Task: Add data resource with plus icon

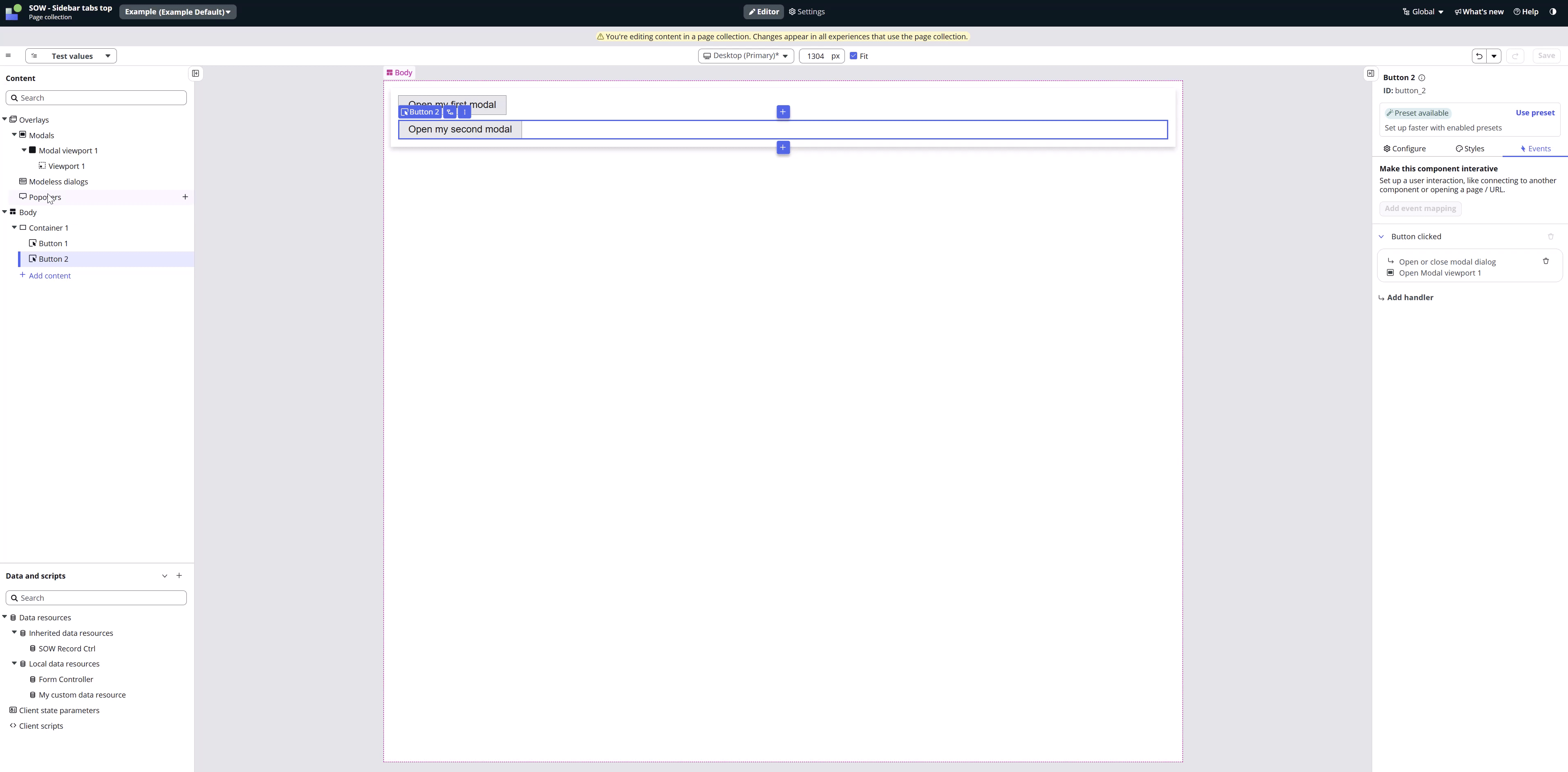Action: click(179, 575)
